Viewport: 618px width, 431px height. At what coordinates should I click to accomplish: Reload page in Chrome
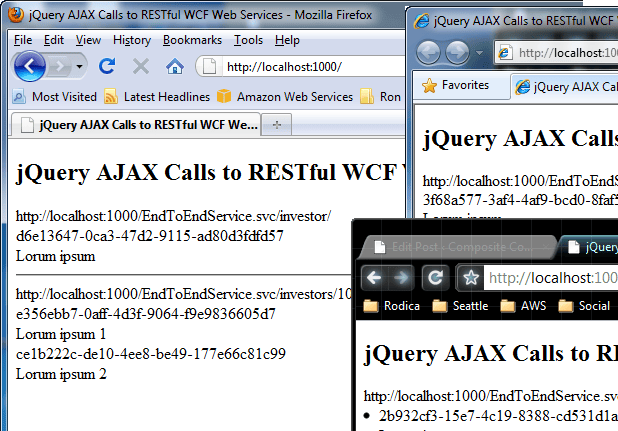click(436, 278)
